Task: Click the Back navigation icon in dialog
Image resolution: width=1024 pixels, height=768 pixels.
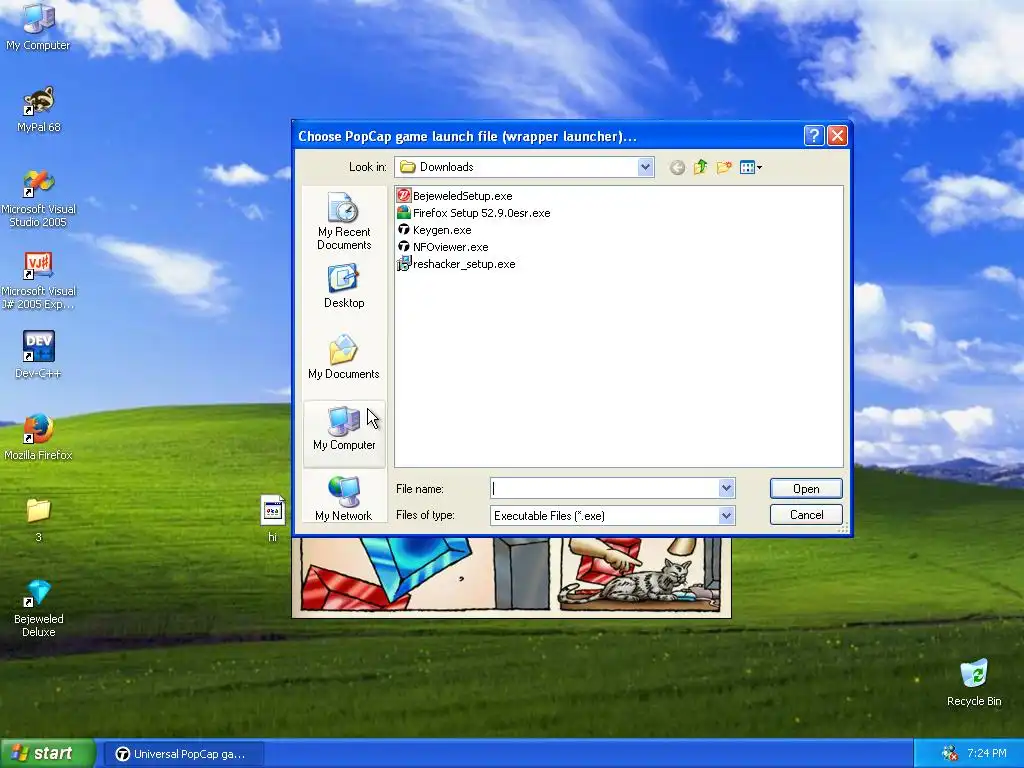Action: pos(677,168)
